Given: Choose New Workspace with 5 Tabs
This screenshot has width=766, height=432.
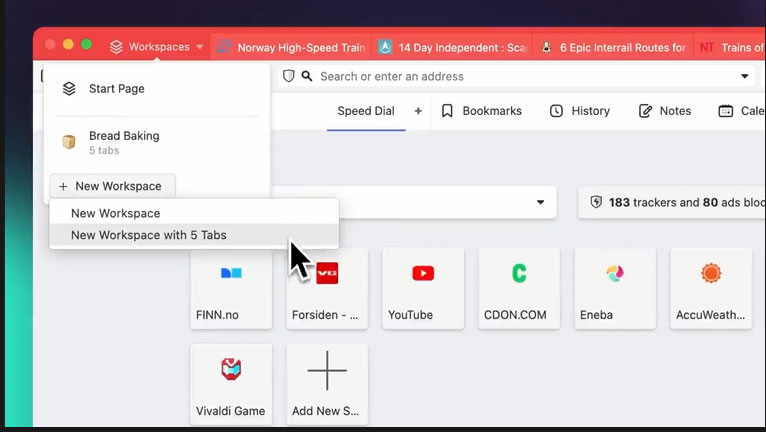Looking at the screenshot, I should [194, 235].
